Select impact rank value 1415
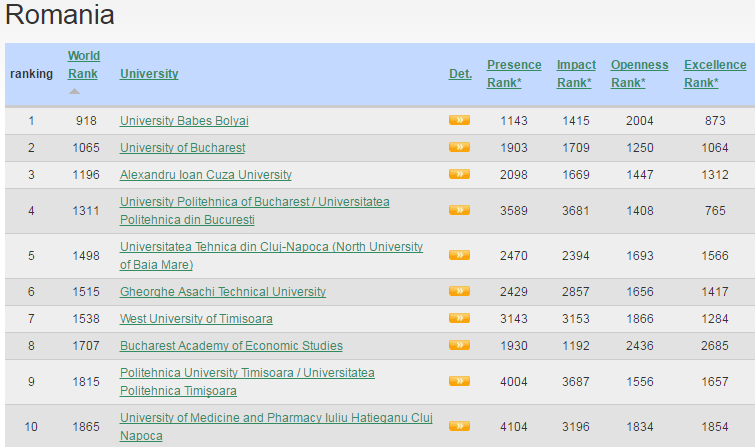This screenshot has width=755, height=447. (576, 120)
